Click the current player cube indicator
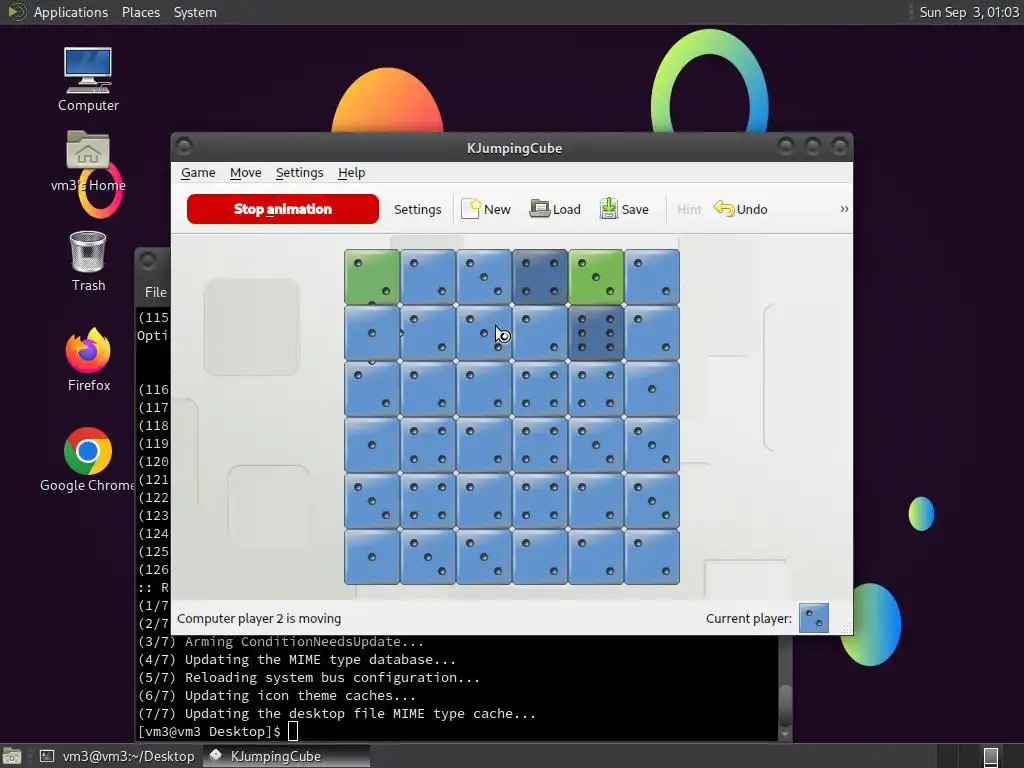This screenshot has width=1024, height=768. click(814, 618)
